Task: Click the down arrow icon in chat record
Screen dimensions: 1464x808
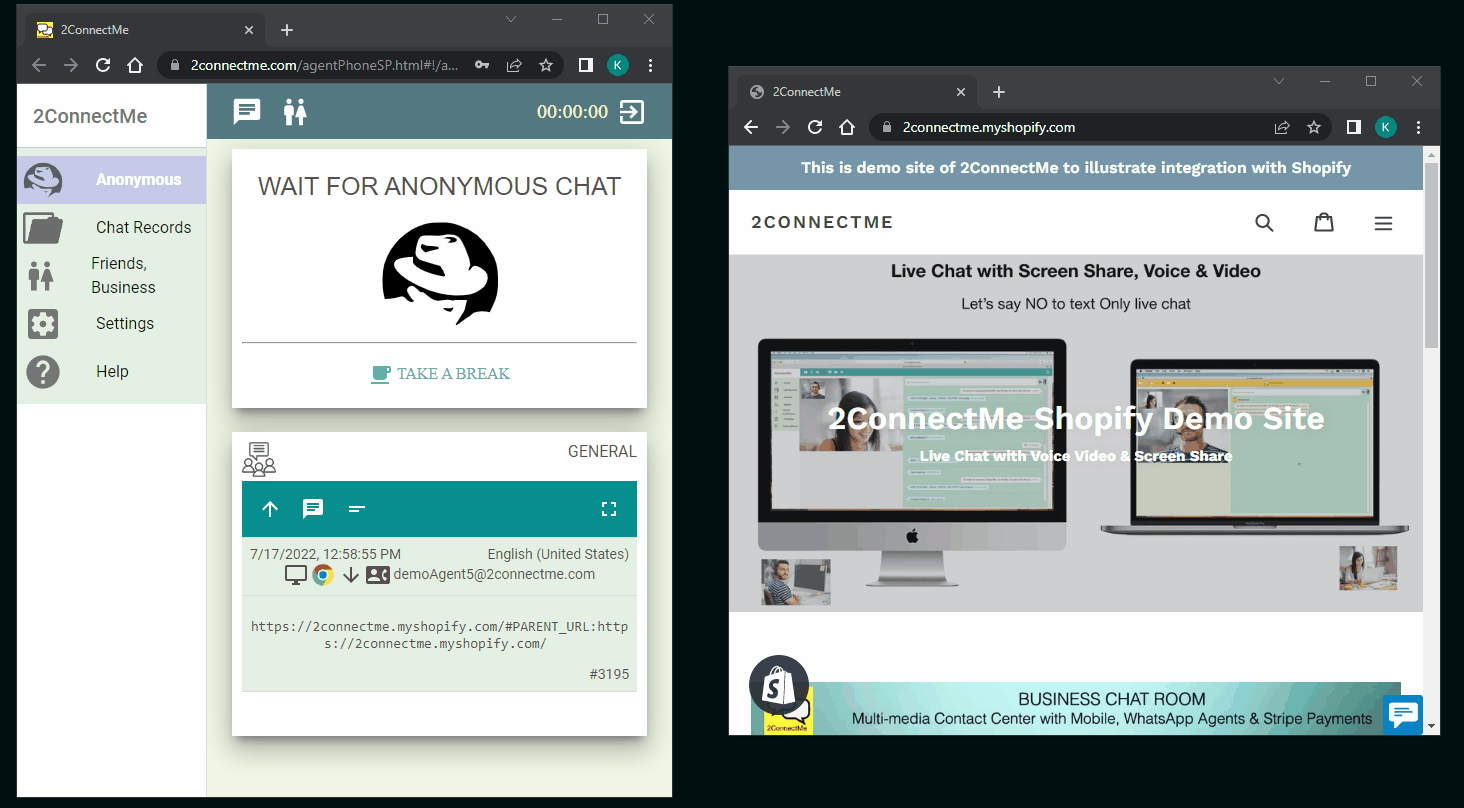Action: click(x=351, y=575)
